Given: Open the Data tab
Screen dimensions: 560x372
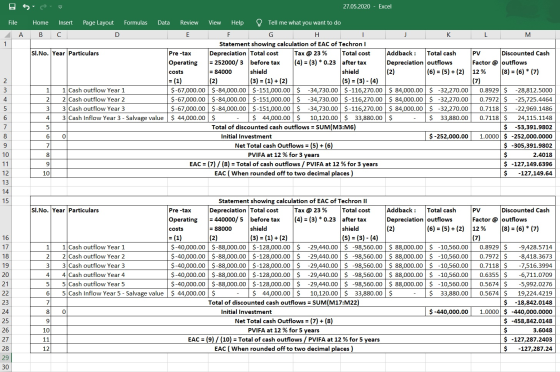Looking at the screenshot, I should pyautogui.click(x=164, y=22).
